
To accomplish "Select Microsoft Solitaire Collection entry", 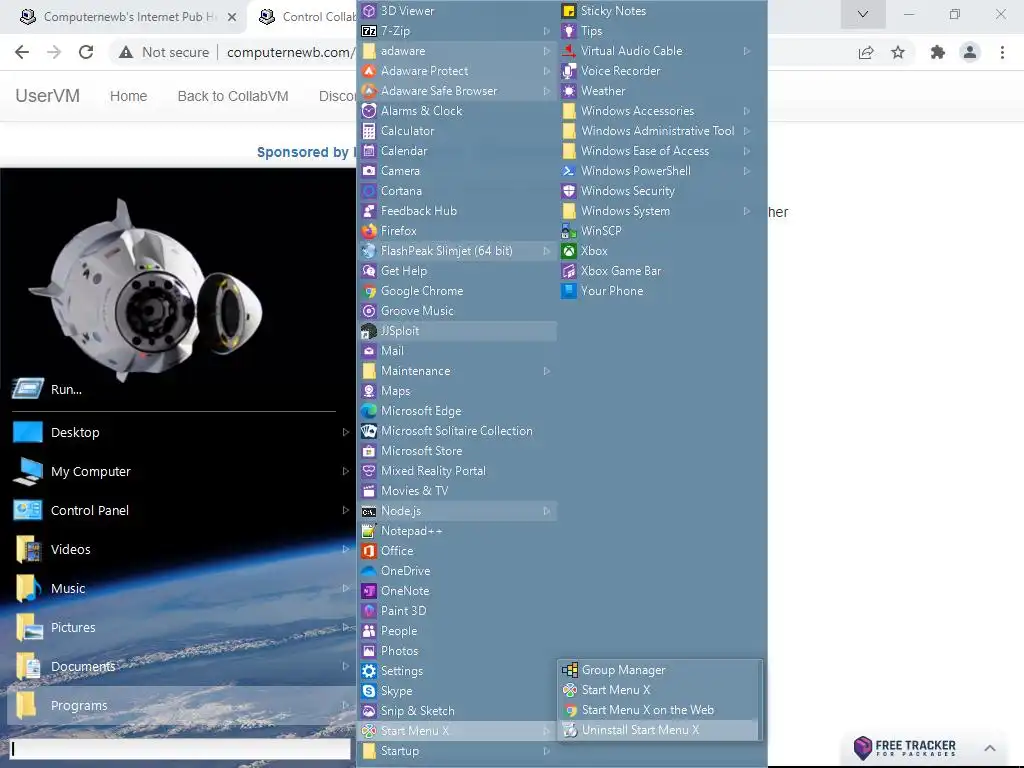I will [x=457, y=431].
